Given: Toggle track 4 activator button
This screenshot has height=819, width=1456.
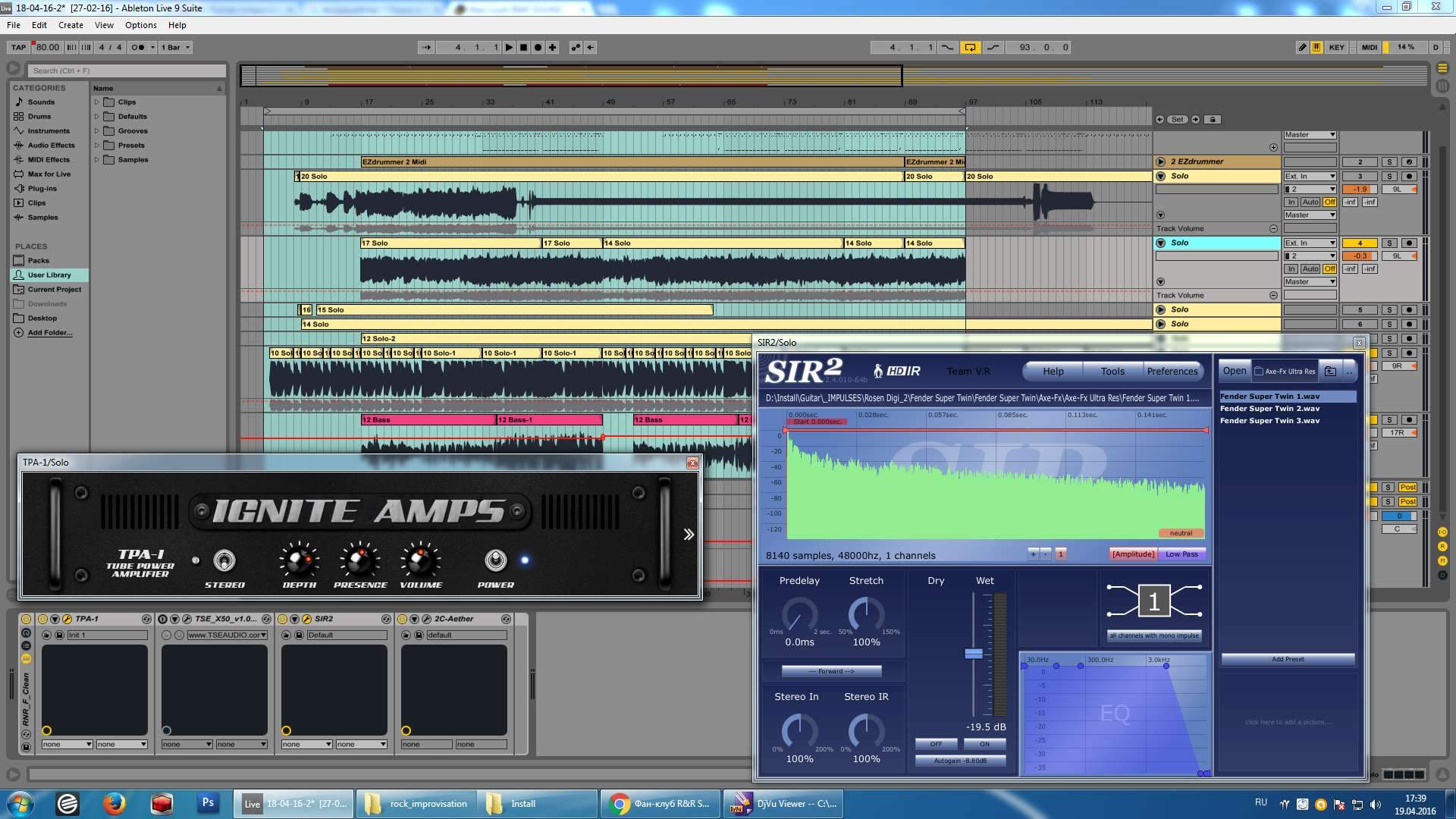Looking at the screenshot, I should click(1360, 243).
